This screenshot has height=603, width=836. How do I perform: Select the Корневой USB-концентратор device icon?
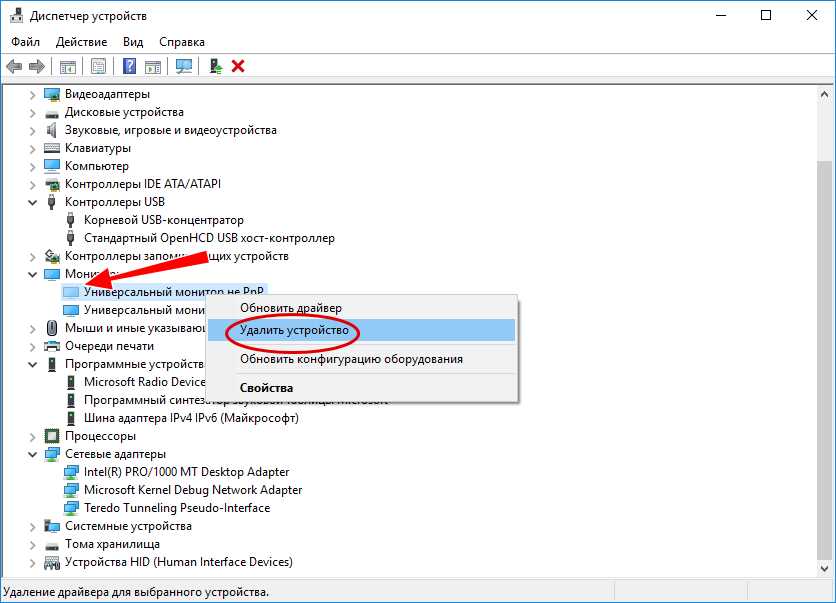click(70, 220)
